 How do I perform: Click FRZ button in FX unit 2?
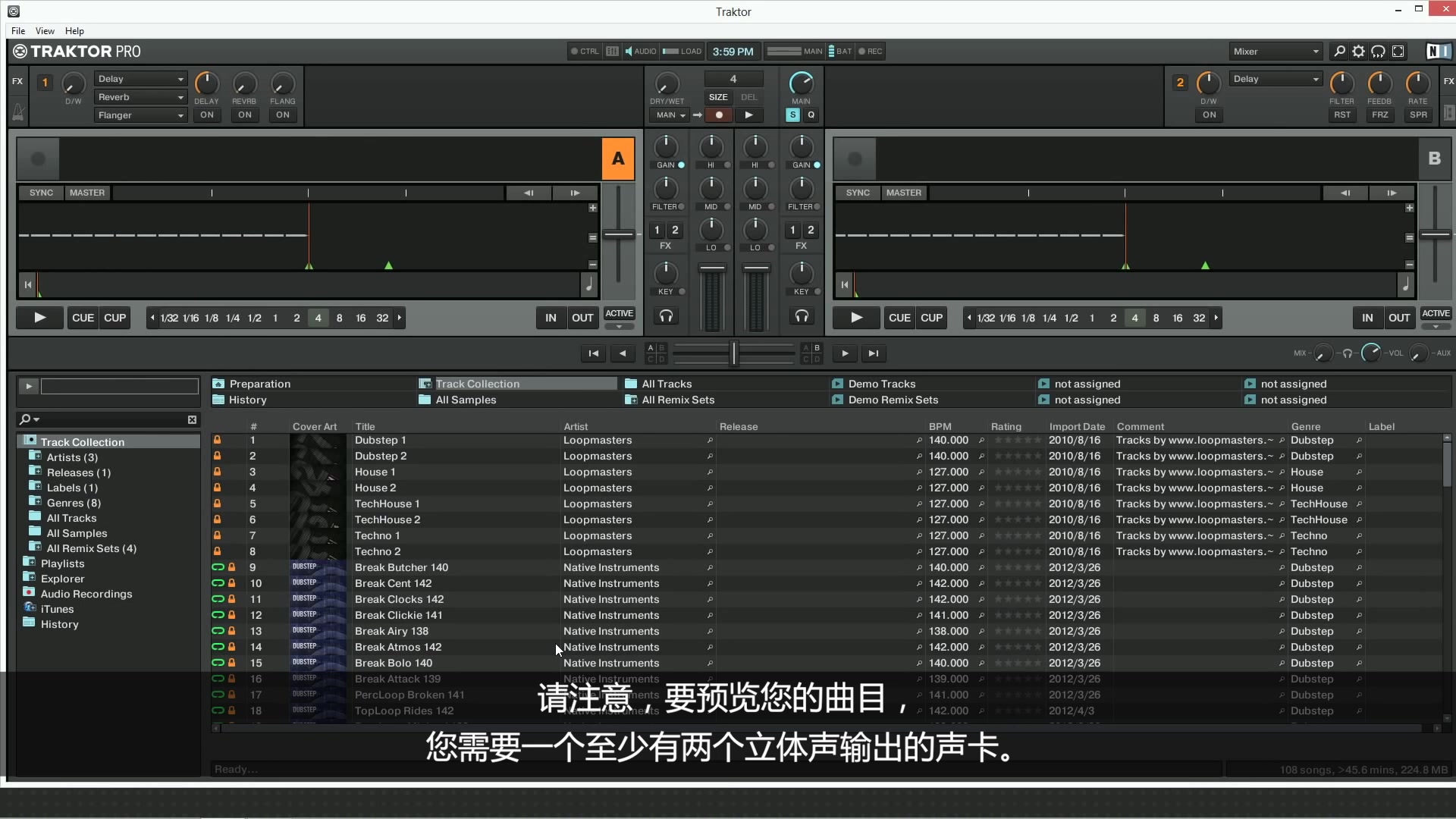pyautogui.click(x=1380, y=115)
